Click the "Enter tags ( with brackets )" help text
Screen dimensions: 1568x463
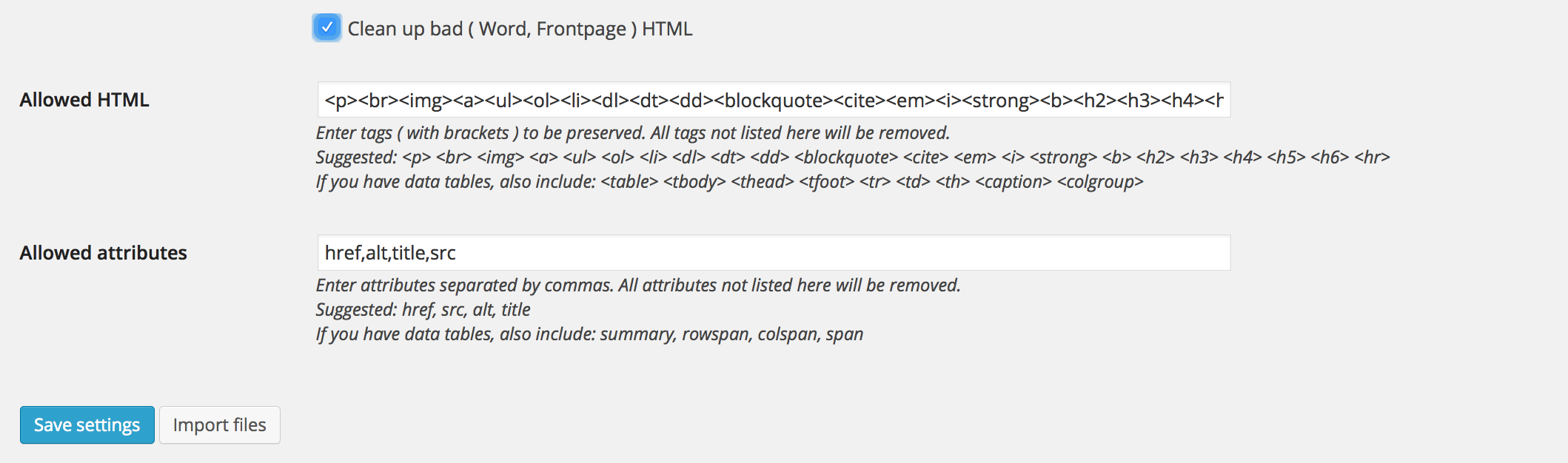[632, 133]
